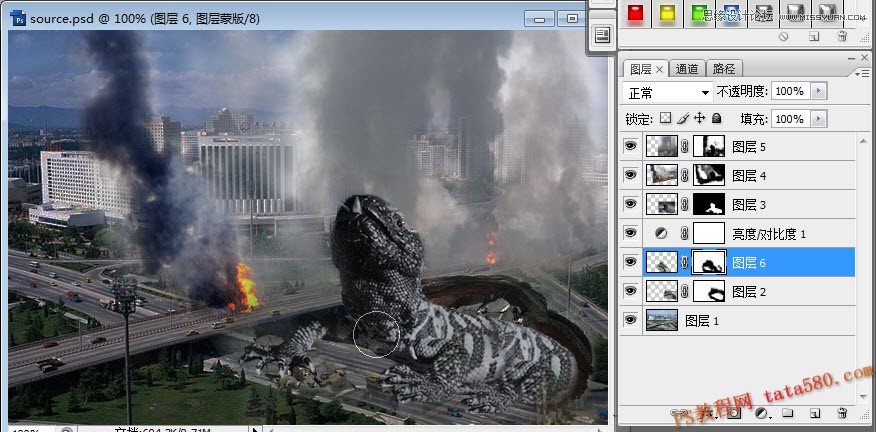
Task: Select the 图层 6 layer thumbnail
Action: click(x=661, y=262)
